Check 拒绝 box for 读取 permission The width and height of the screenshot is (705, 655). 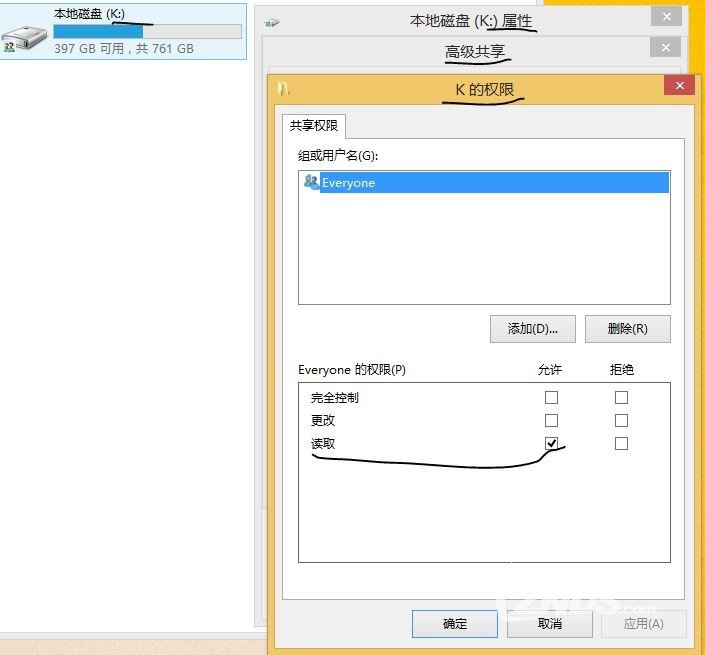tap(621, 443)
